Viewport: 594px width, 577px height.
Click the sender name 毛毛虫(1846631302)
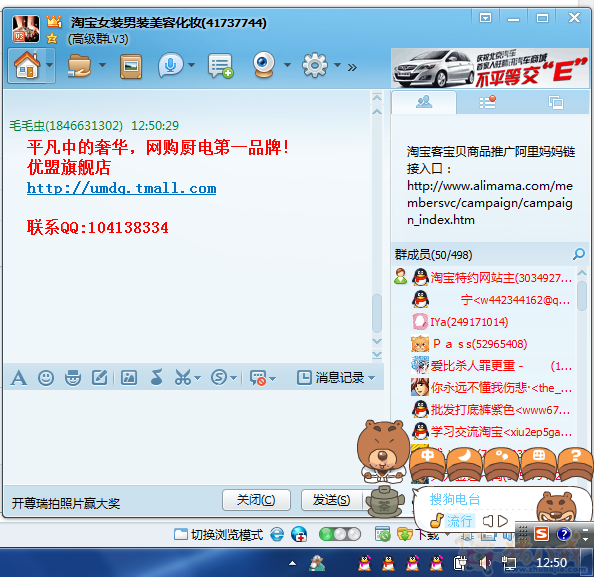(66, 125)
